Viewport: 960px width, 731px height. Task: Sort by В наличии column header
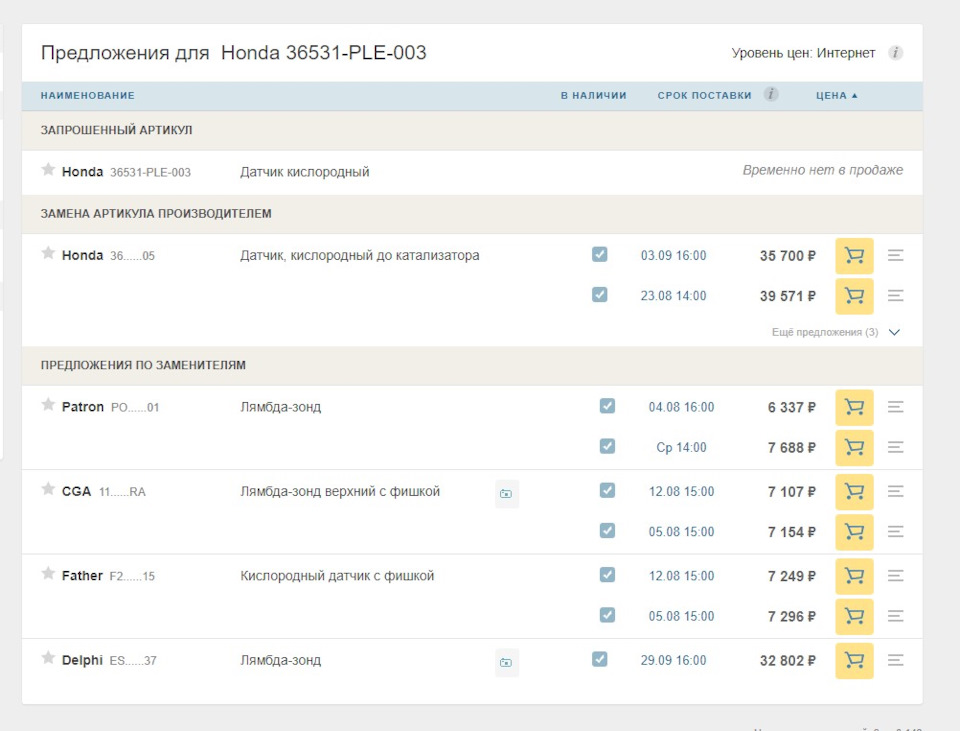click(x=593, y=96)
